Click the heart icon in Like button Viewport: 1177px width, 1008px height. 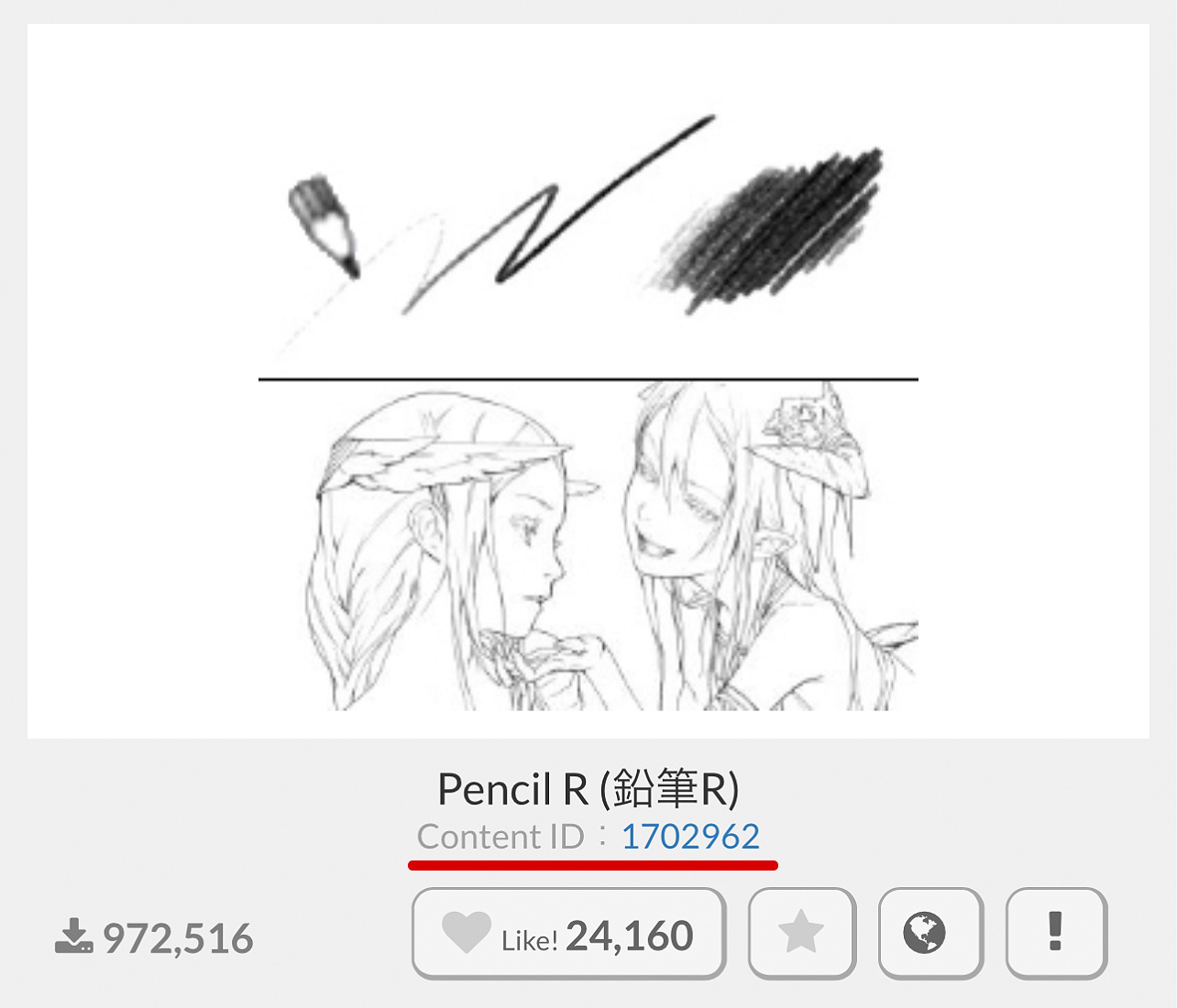point(467,933)
